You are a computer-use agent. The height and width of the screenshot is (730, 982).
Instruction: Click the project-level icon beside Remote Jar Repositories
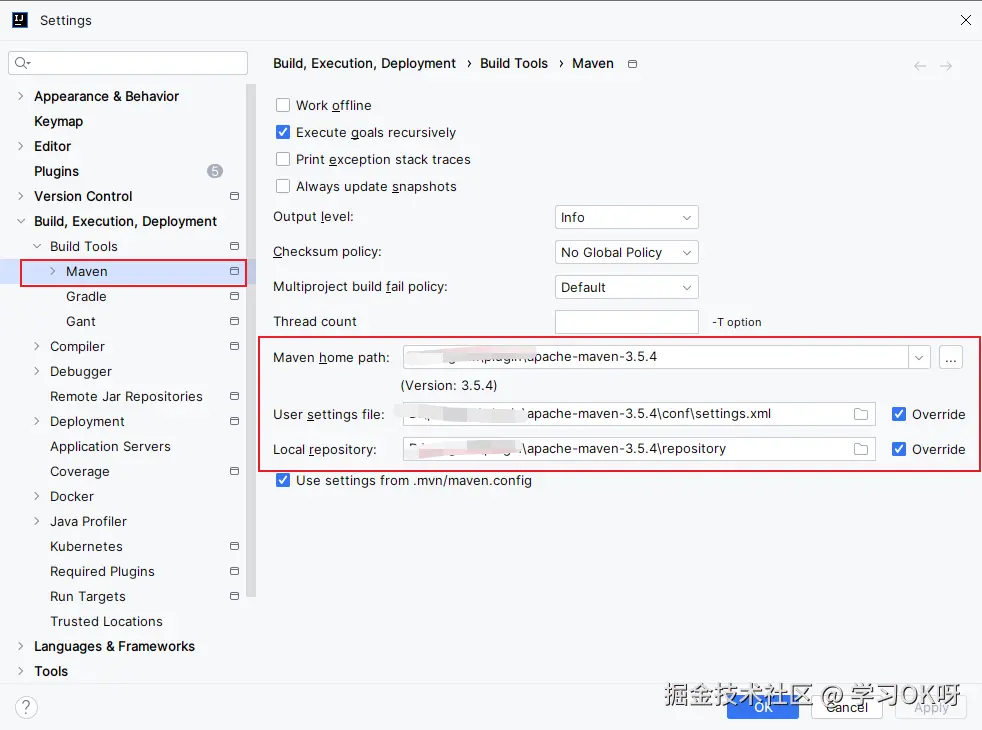point(234,396)
